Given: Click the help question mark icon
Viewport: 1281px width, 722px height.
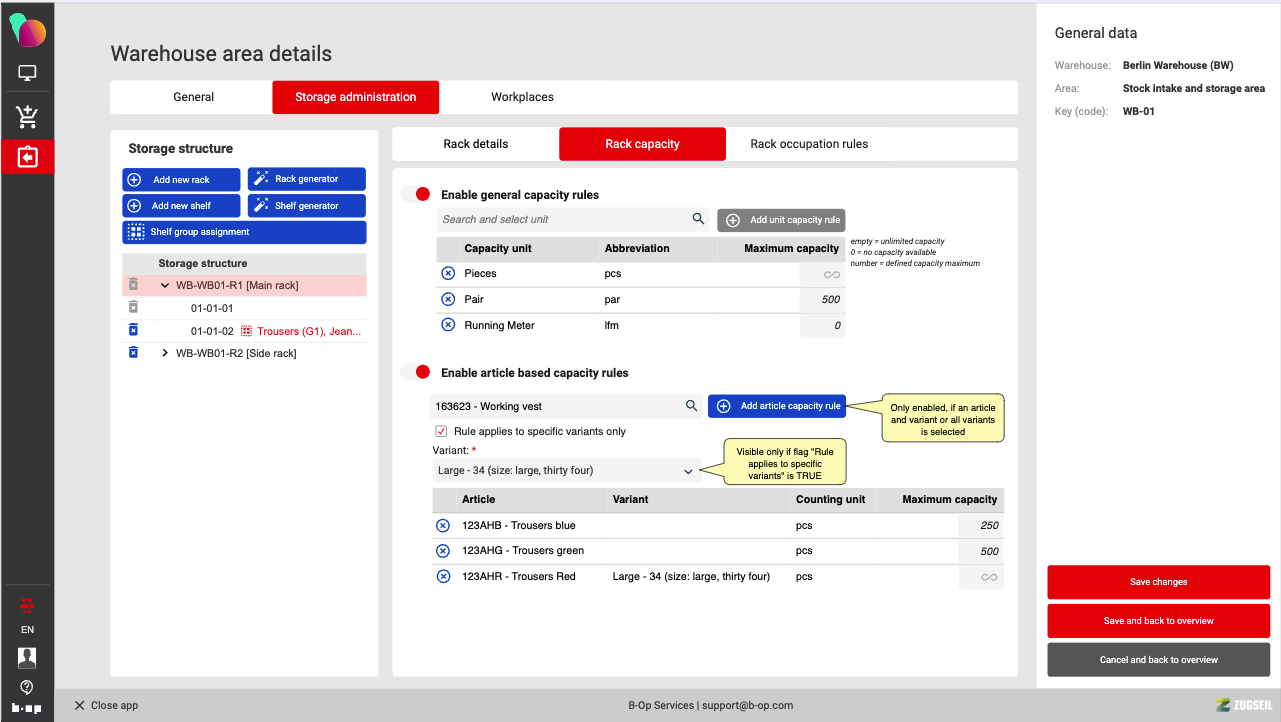Looking at the screenshot, I should (x=27, y=687).
